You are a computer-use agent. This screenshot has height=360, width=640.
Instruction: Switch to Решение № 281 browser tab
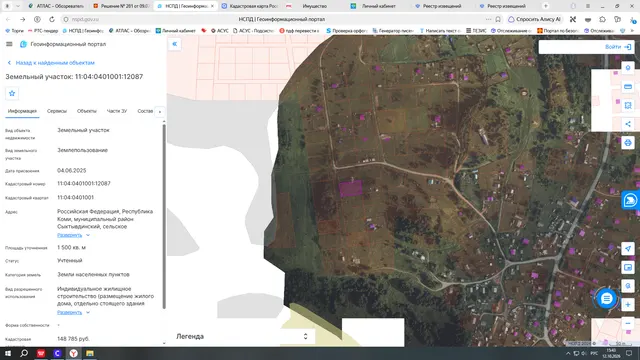(121, 6)
